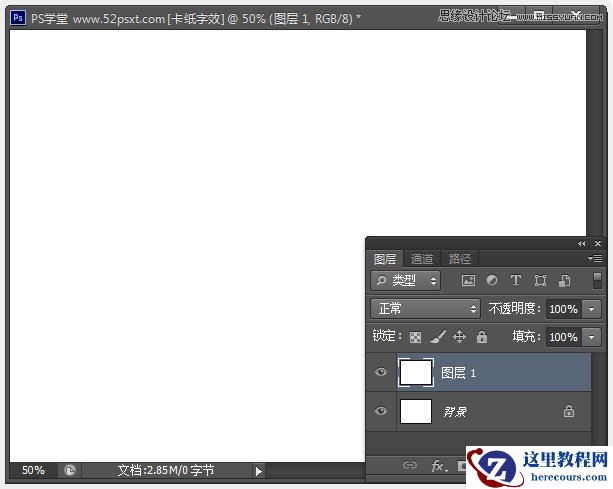Filter layers by smart object icon
613x489 pixels.
pos(565,281)
